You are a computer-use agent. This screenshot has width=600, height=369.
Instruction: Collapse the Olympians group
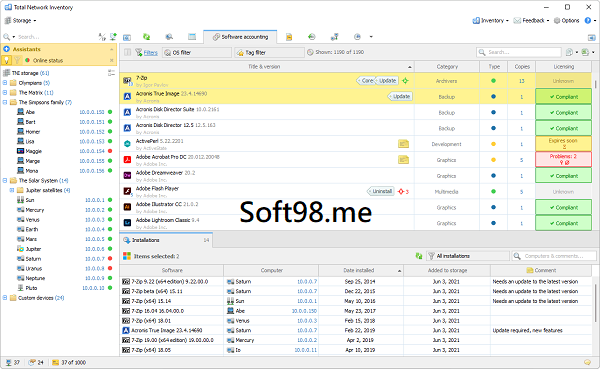point(5,83)
